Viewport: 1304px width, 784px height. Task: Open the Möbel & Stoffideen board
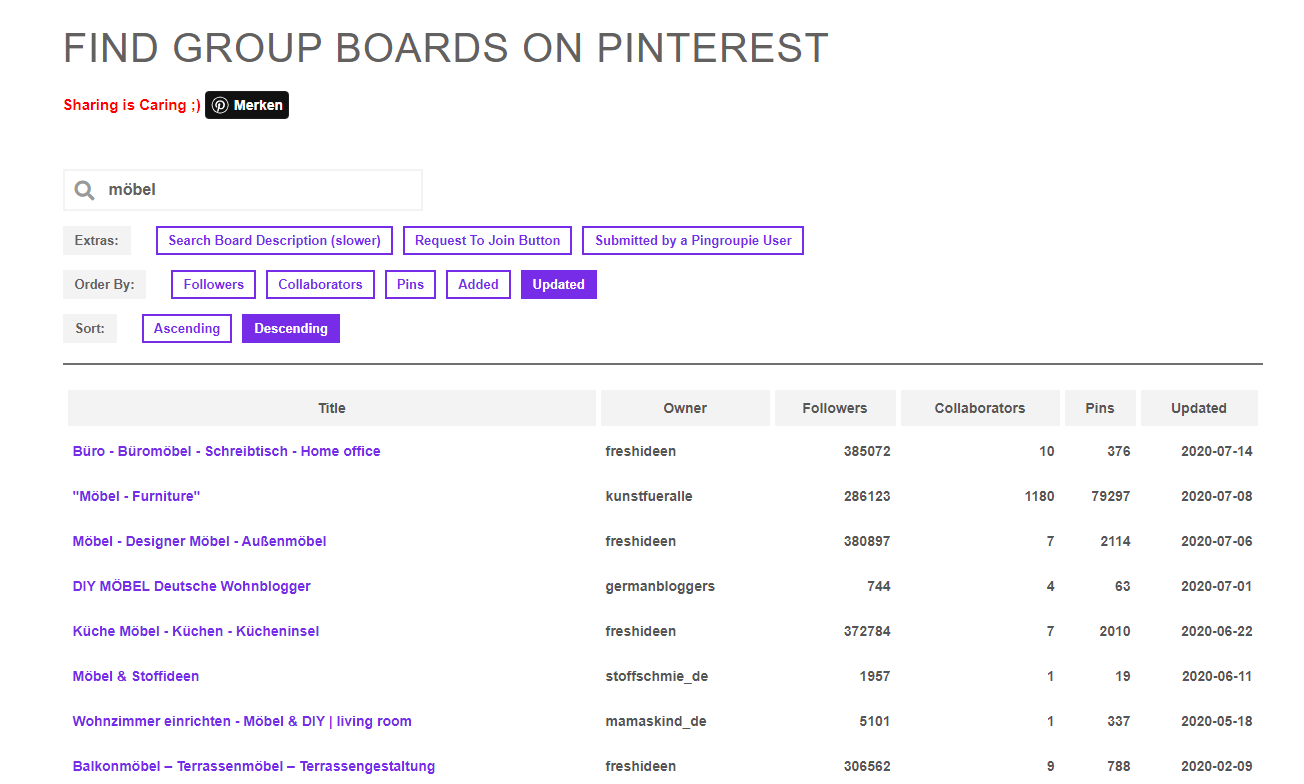click(x=135, y=676)
